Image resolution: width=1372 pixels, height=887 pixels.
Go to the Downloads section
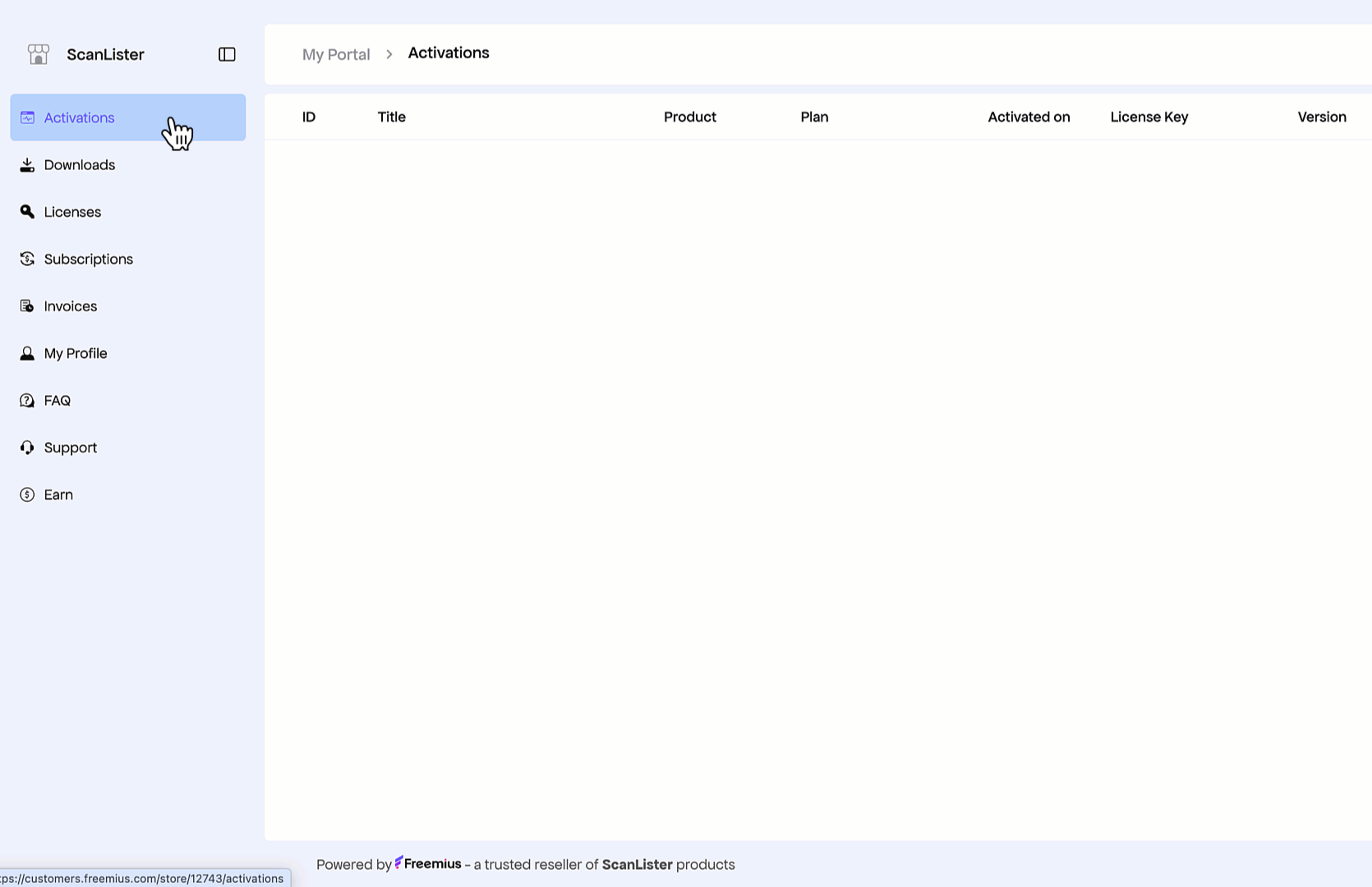pyautogui.click(x=128, y=165)
